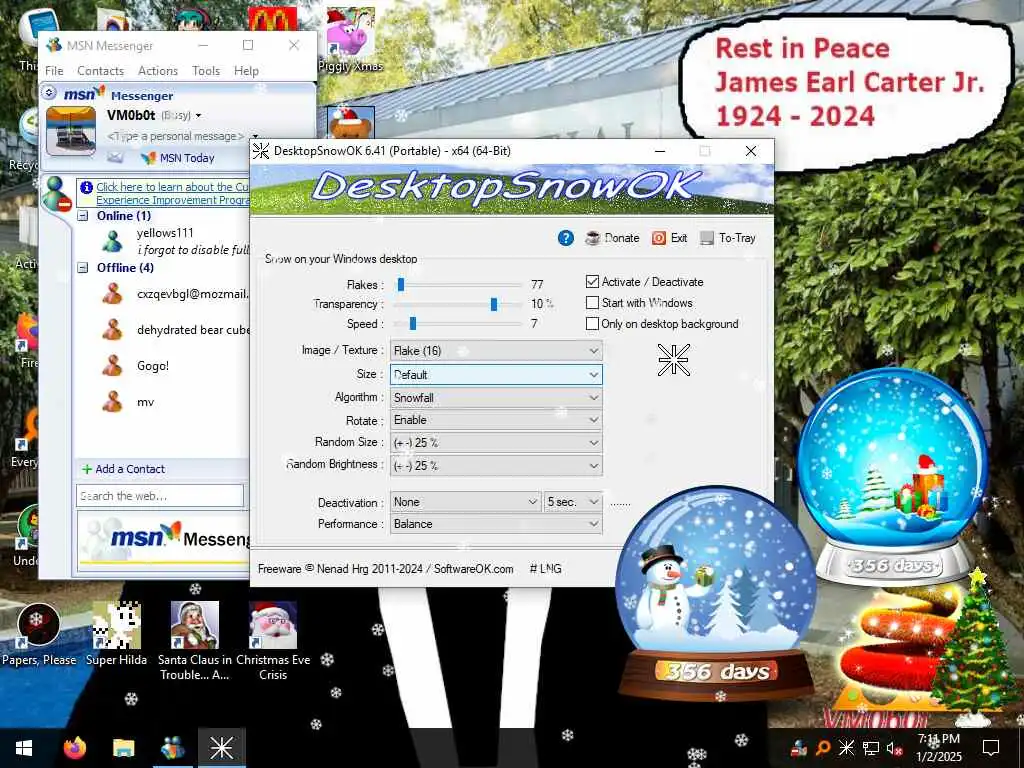Click the MSN Today link text
The height and width of the screenshot is (768, 1024).
pyautogui.click(x=187, y=158)
